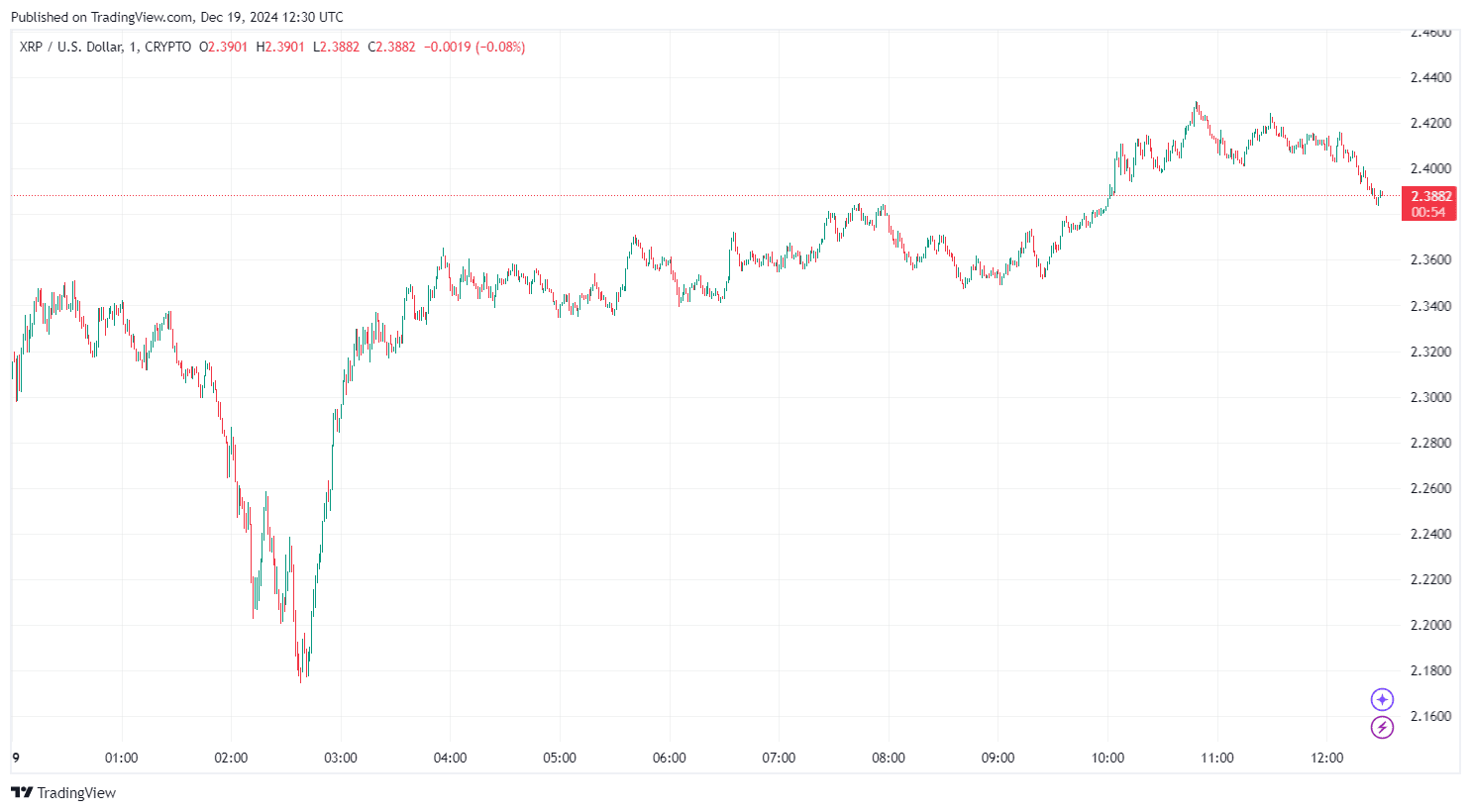The width and height of the screenshot is (1471, 812).
Task: Click the 2.2000 price axis label
Action: click(x=1430, y=625)
